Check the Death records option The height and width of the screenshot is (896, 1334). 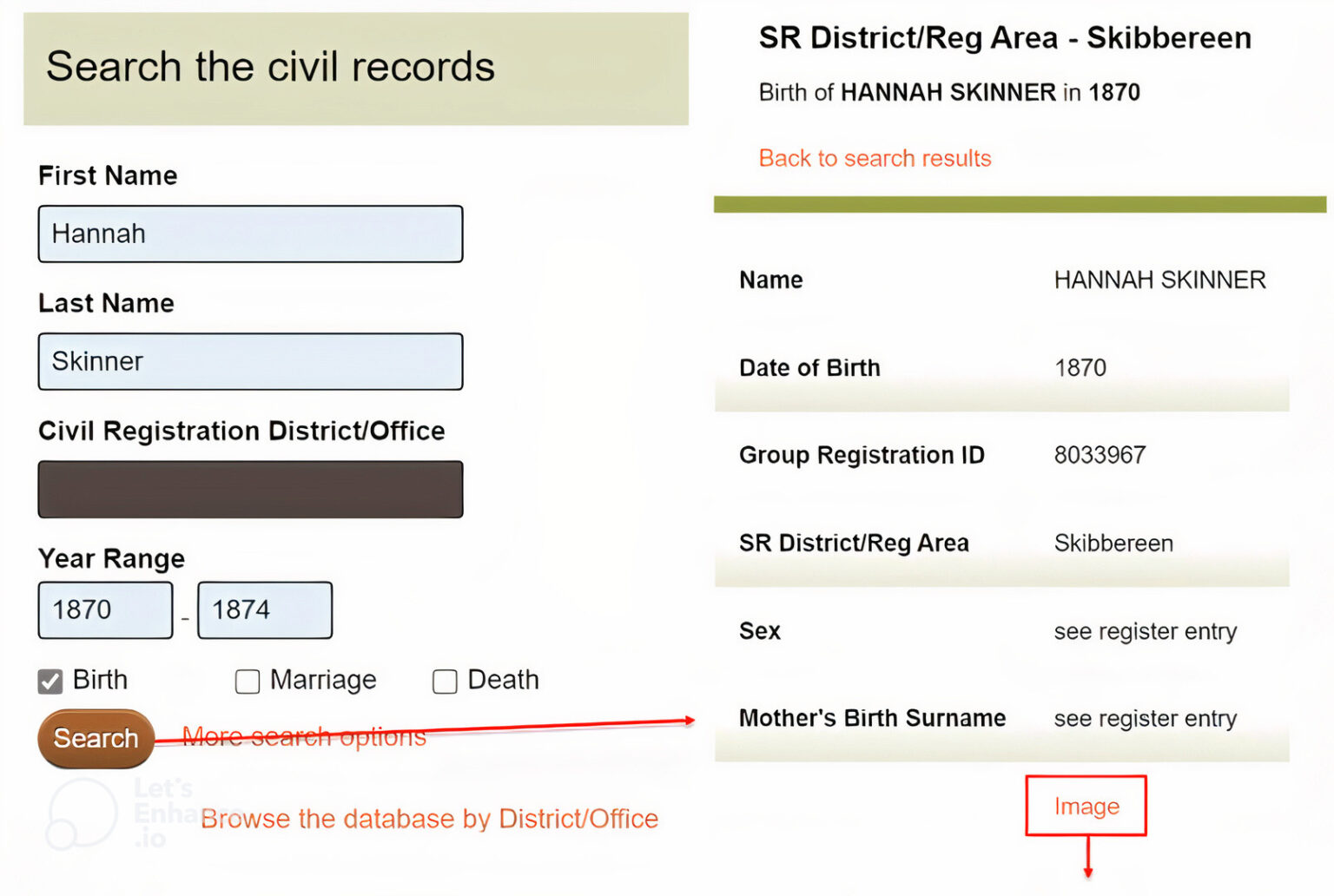445,682
